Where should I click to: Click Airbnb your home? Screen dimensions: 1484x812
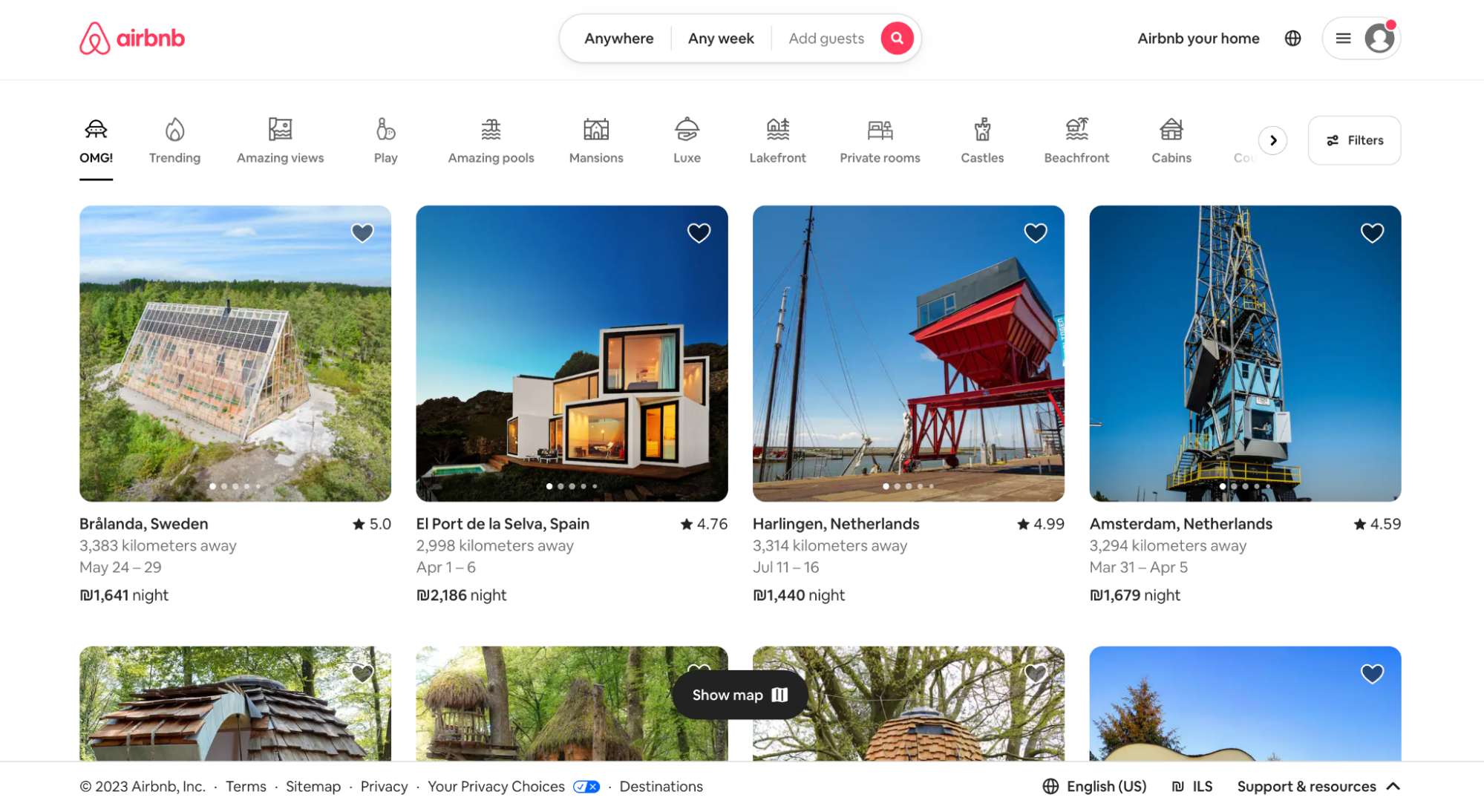1197,38
